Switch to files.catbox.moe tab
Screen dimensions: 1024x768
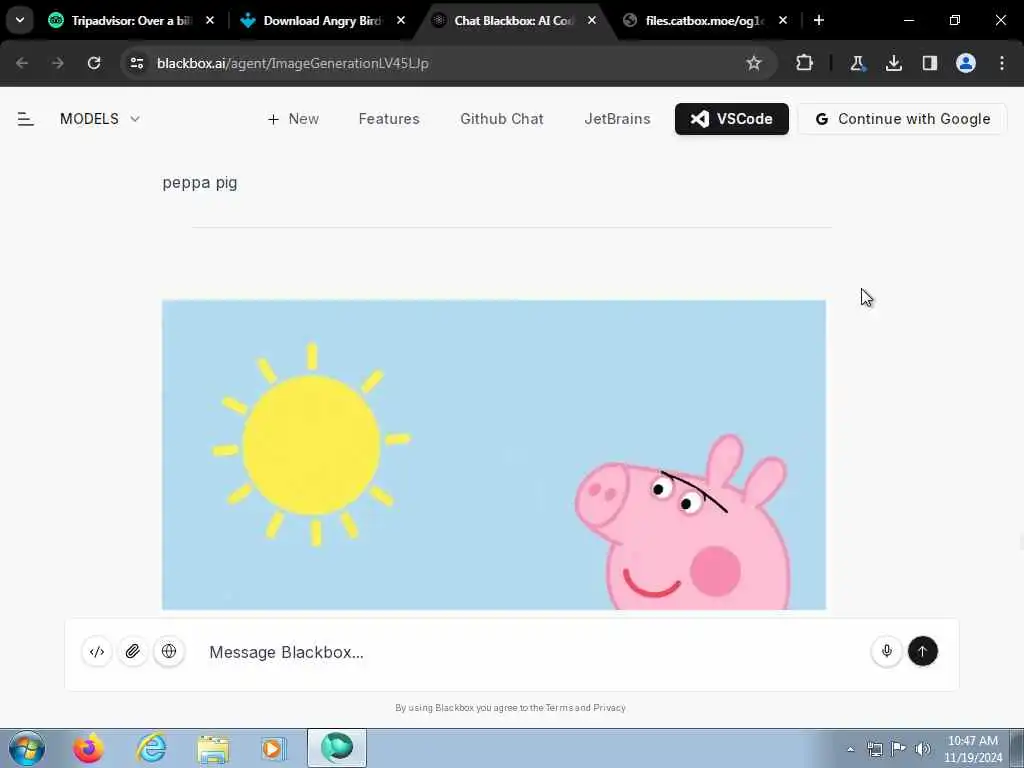pos(705,21)
